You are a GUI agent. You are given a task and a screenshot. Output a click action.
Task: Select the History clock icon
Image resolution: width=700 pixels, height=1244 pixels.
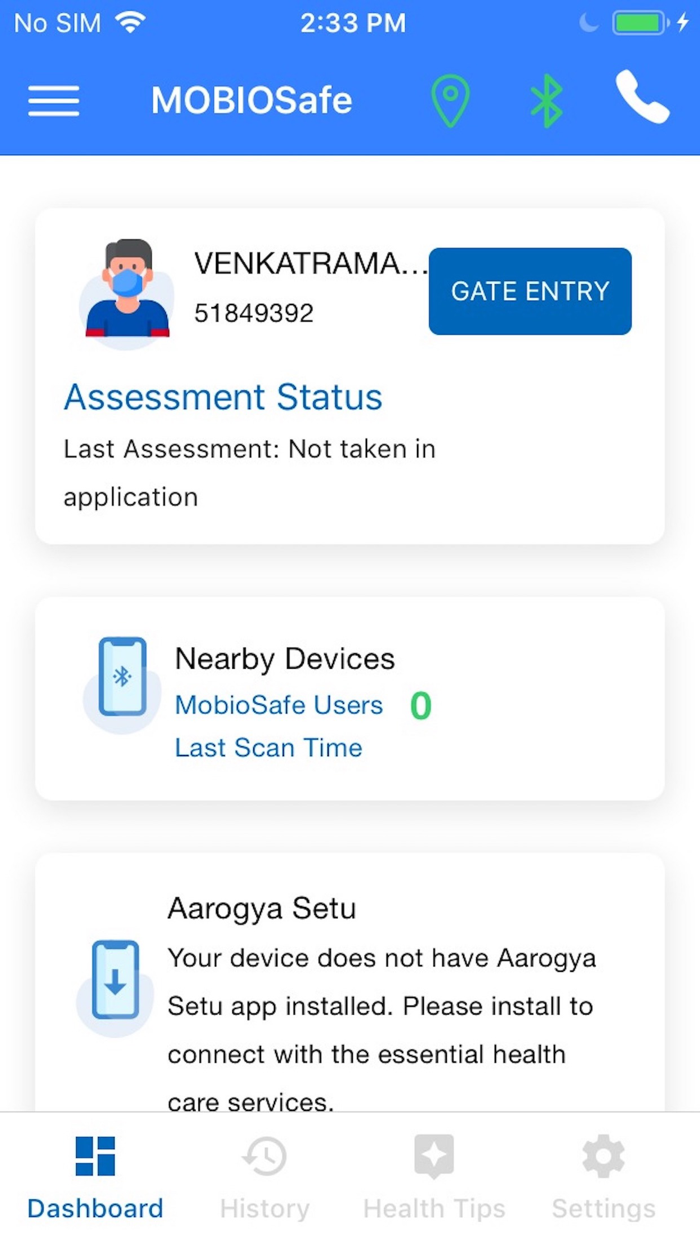coord(264,1155)
